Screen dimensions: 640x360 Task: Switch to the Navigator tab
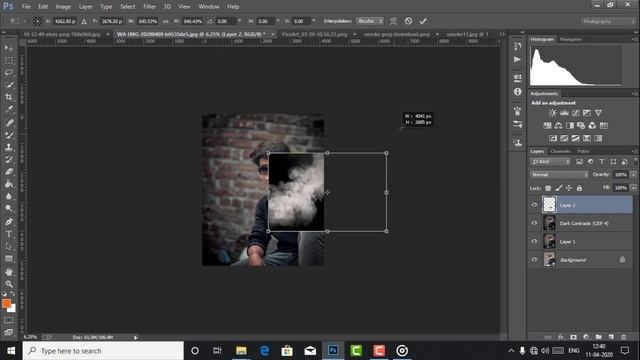coord(571,39)
